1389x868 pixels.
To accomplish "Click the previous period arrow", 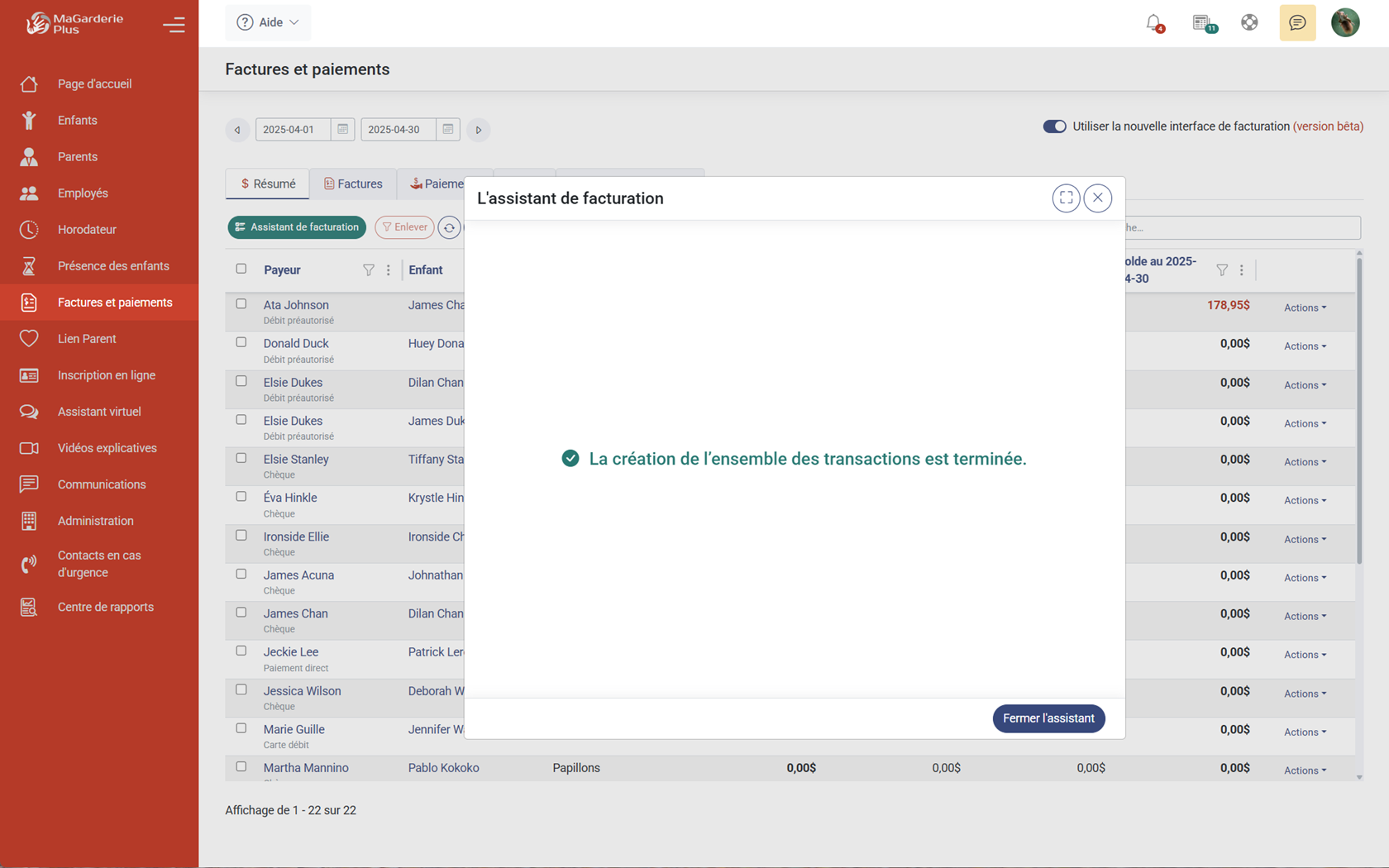I will (237, 130).
